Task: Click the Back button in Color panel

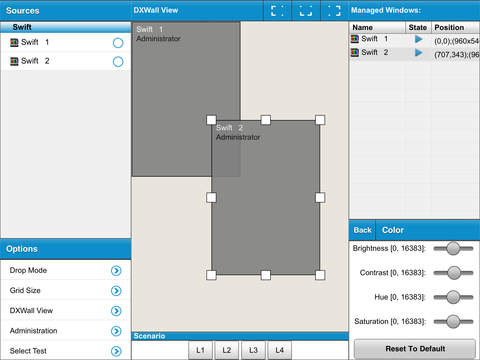Action: (x=362, y=230)
